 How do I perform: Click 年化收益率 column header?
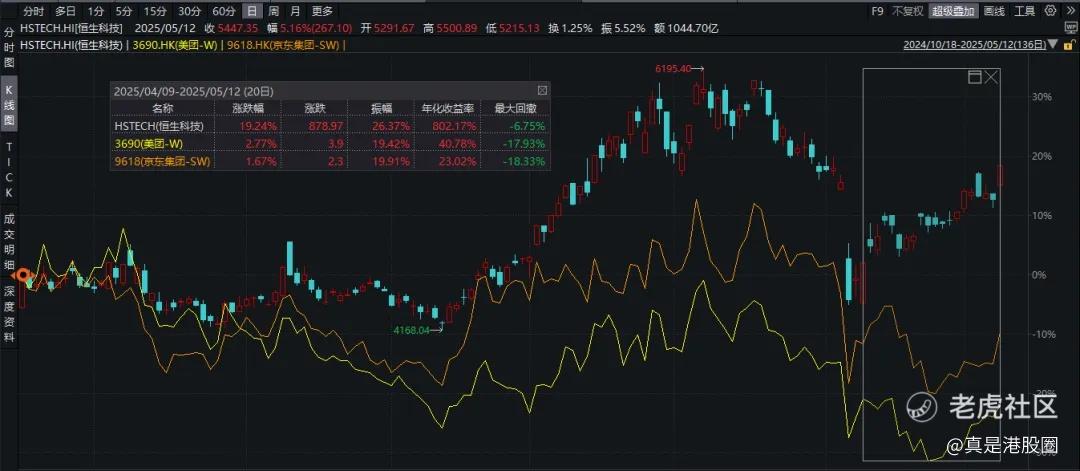[x=448, y=108]
